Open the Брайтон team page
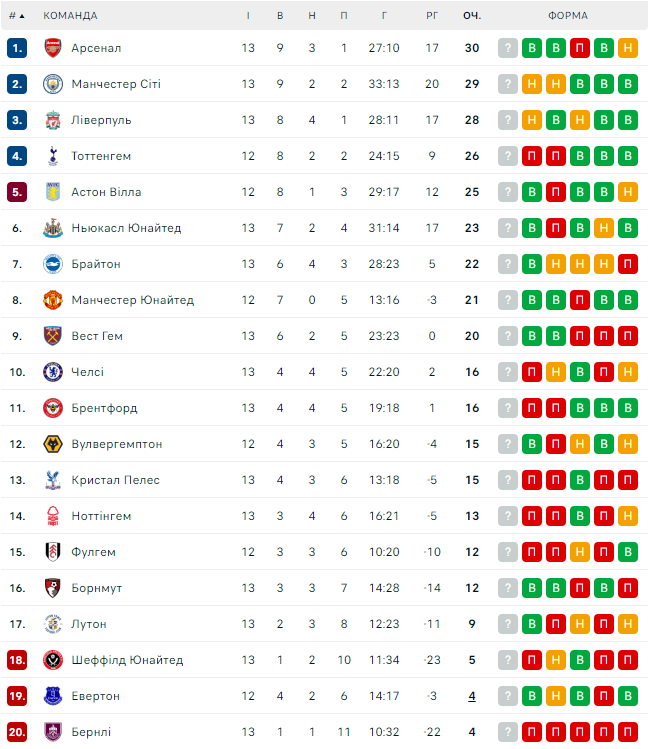 pos(96,264)
